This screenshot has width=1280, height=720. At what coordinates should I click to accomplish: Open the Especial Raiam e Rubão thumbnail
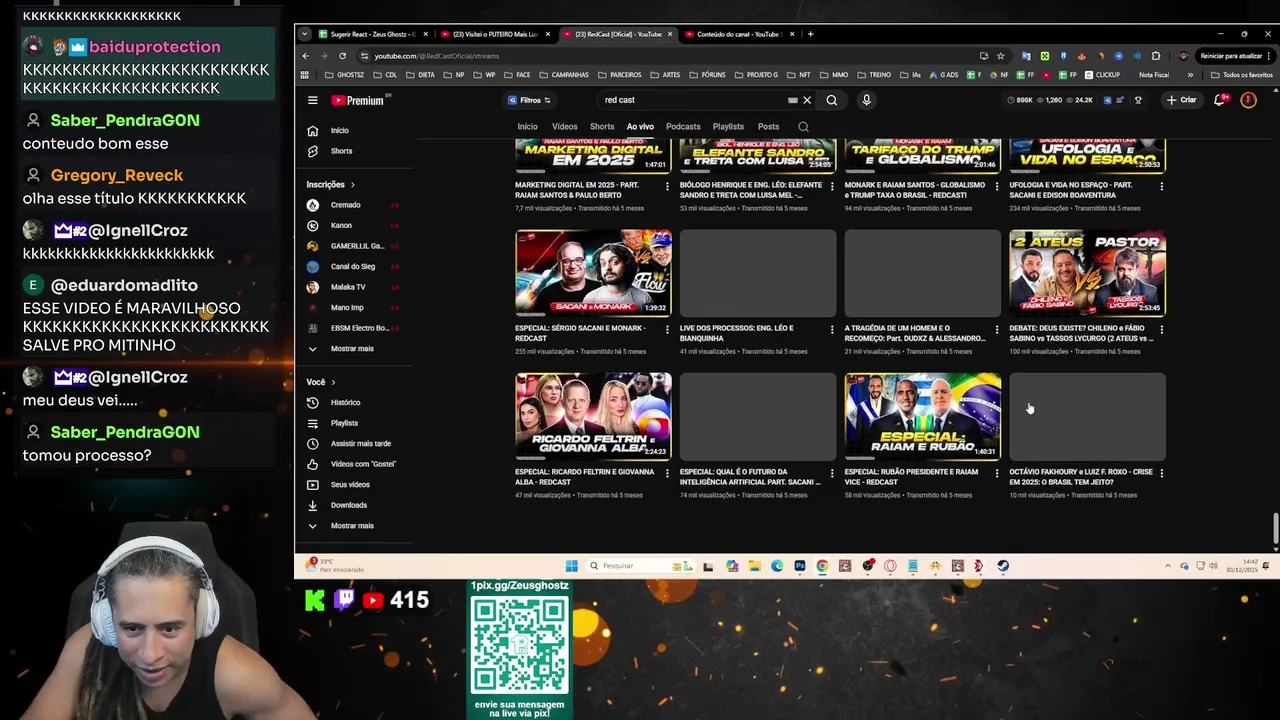coord(922,416)
